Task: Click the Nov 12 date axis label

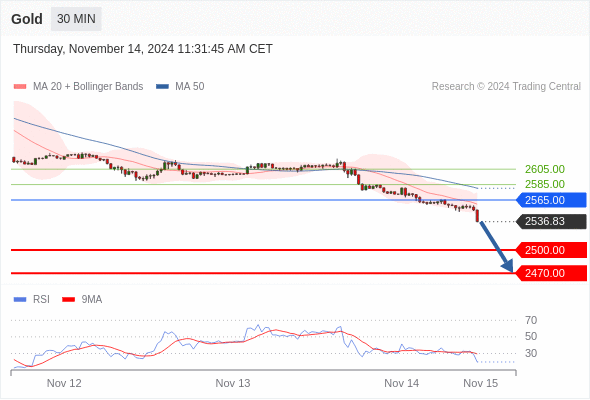Action: (64, 383)
